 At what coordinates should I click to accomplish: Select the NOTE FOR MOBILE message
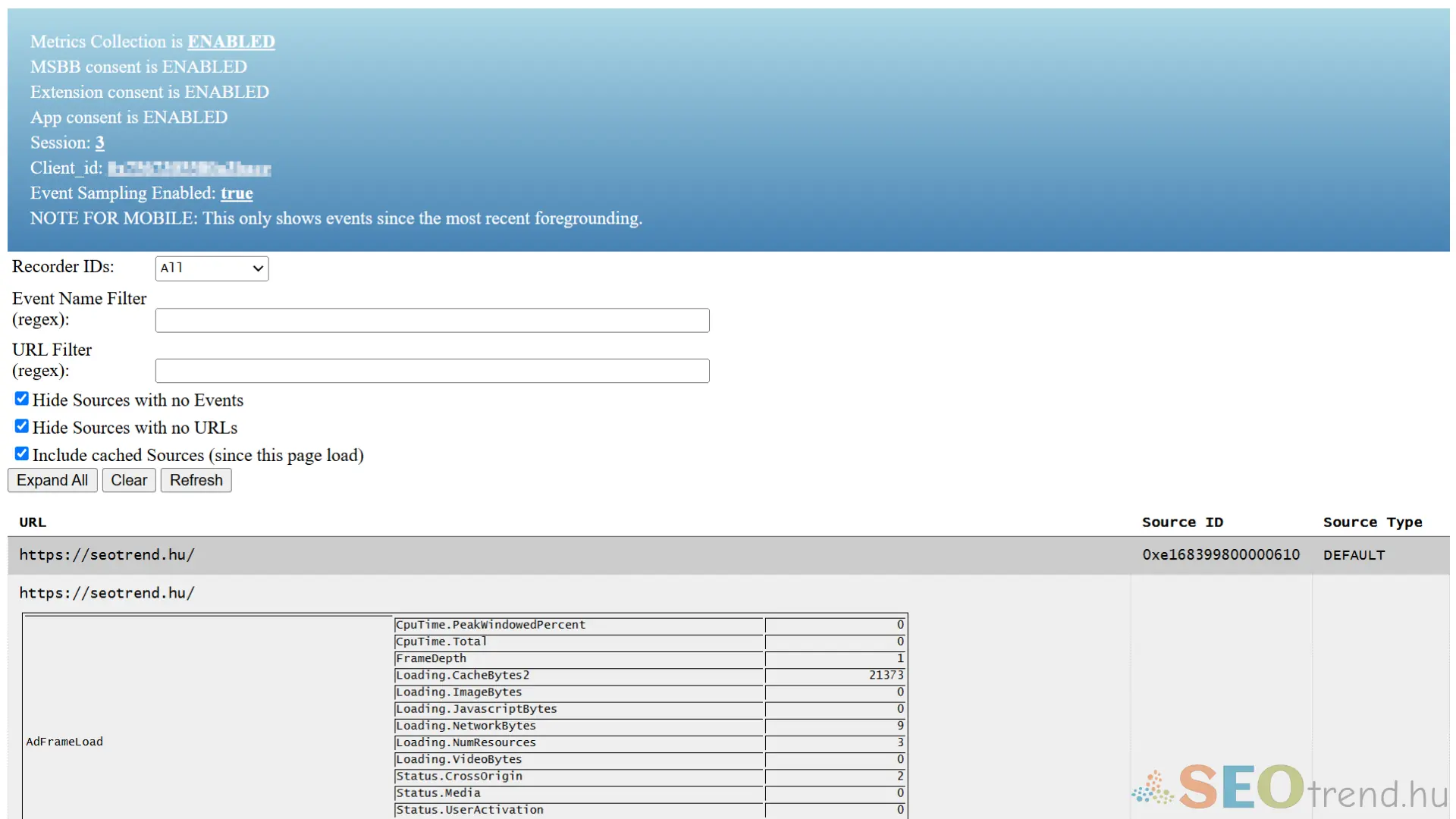click(336, 218)
